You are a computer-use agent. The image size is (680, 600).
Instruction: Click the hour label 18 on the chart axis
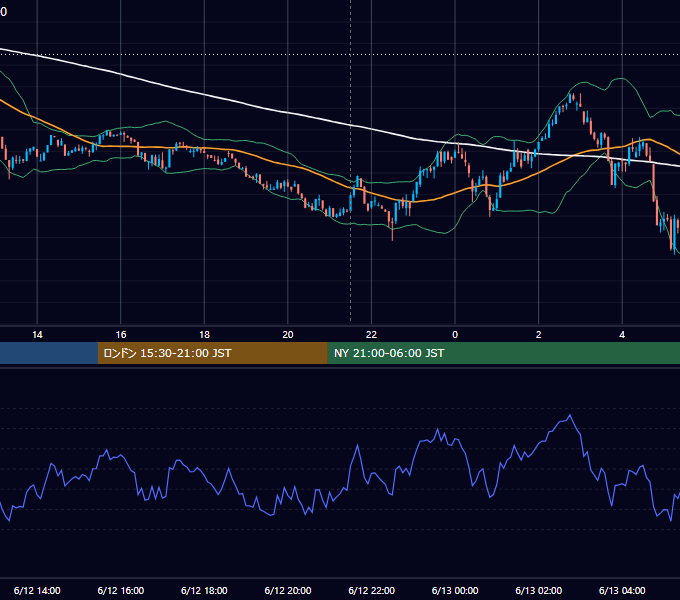click(x=204, y=335)
